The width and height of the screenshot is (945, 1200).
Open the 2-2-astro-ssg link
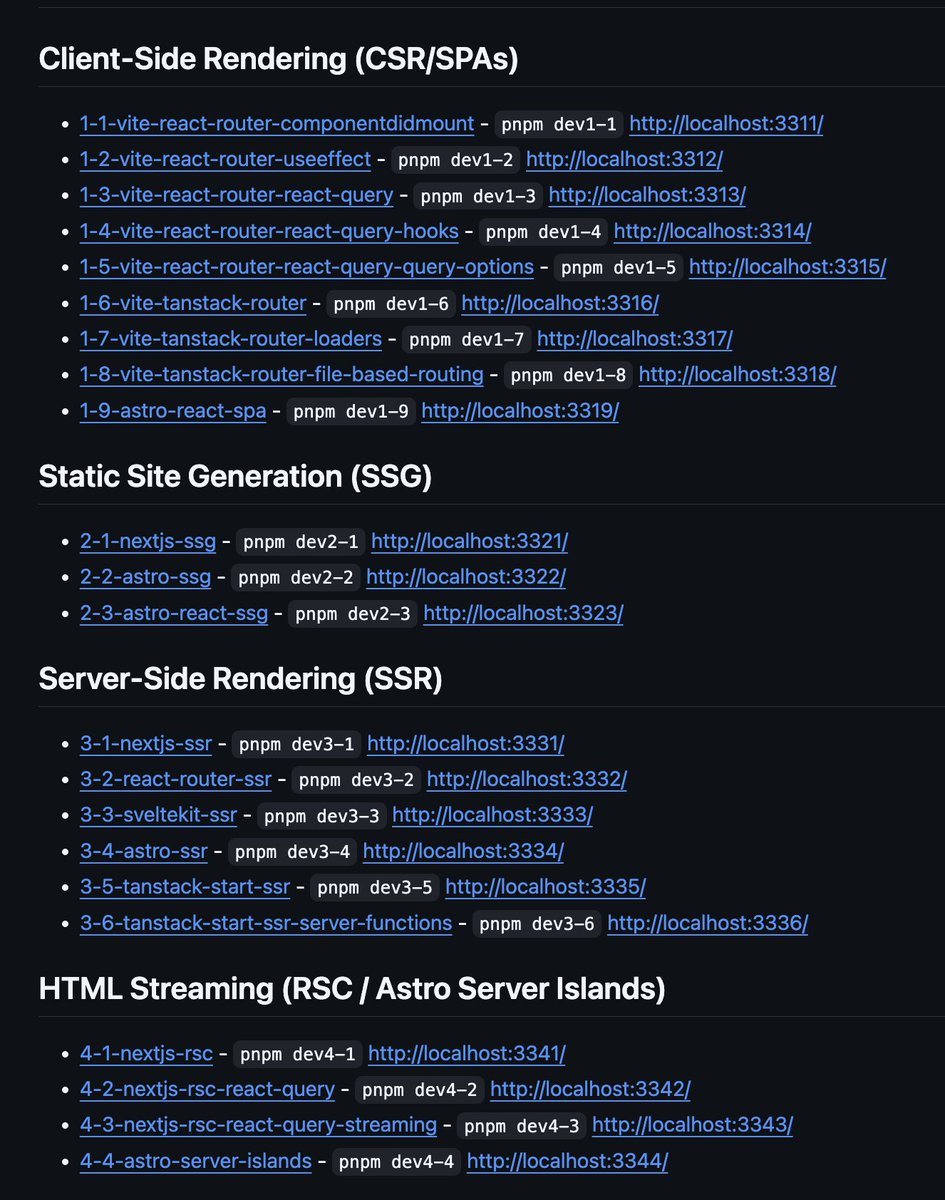146,578
